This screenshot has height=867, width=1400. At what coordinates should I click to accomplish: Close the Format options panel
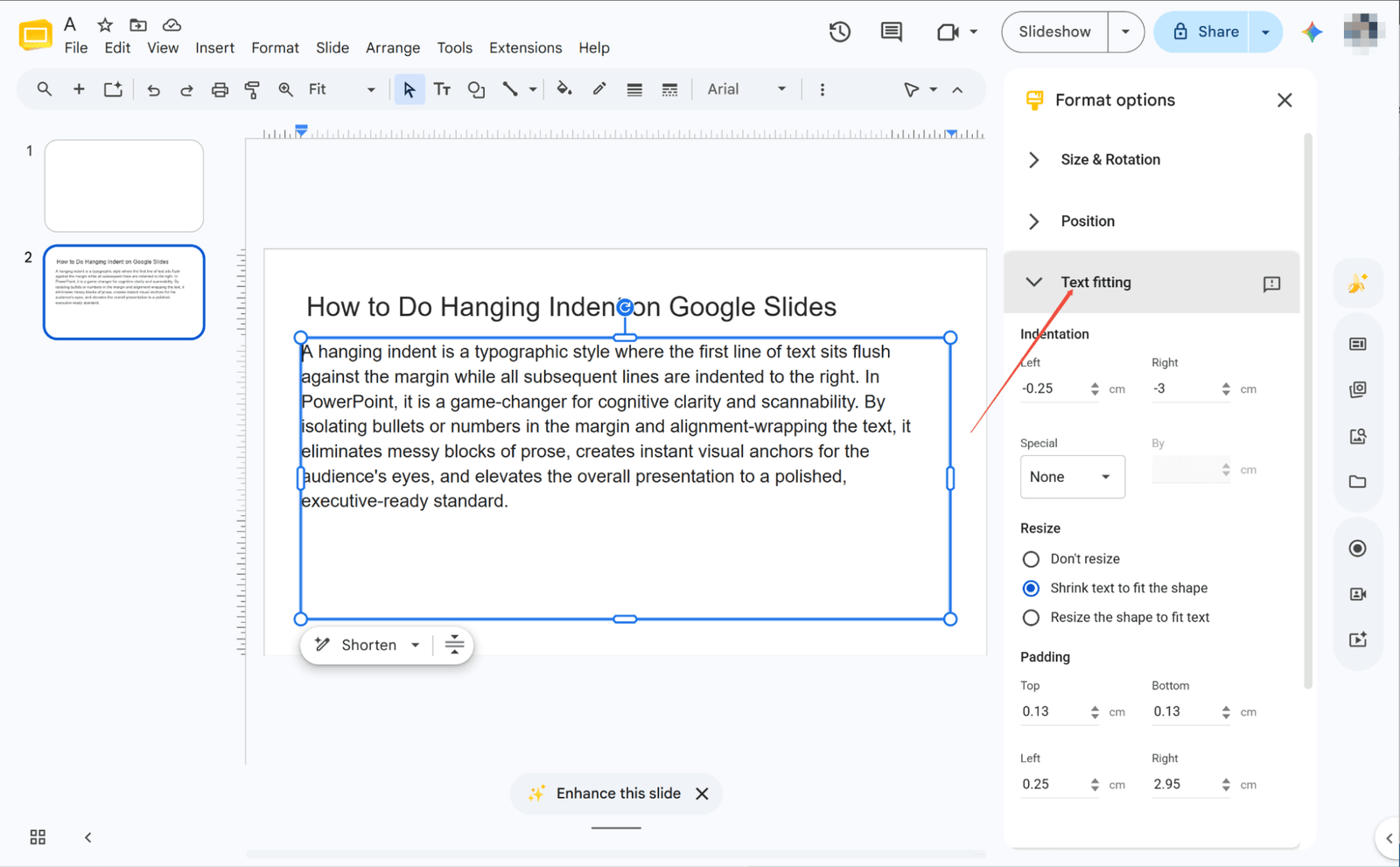[x=1284, y=100]
